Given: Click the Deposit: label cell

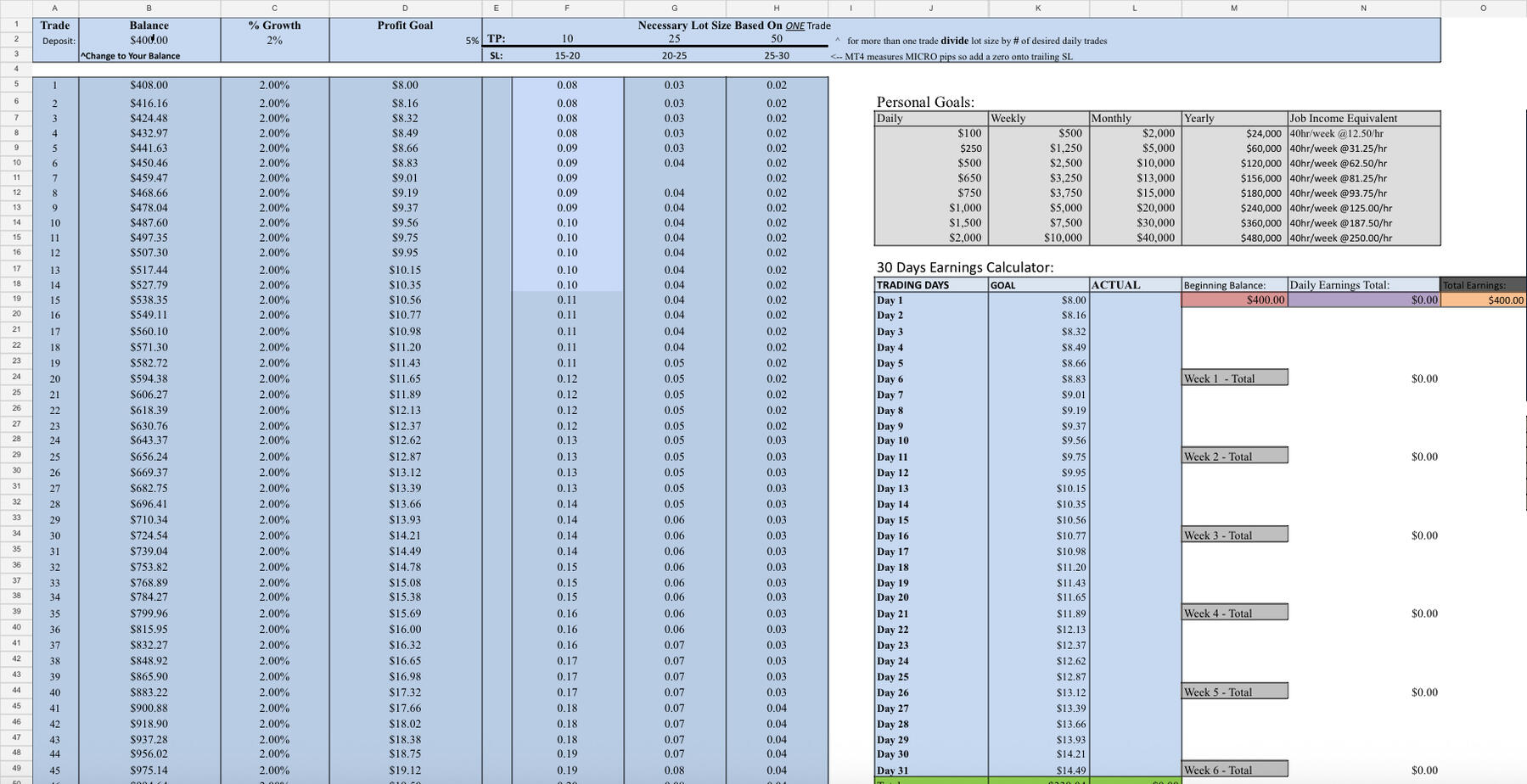Looking at the screenshot, I should [59, 41].
